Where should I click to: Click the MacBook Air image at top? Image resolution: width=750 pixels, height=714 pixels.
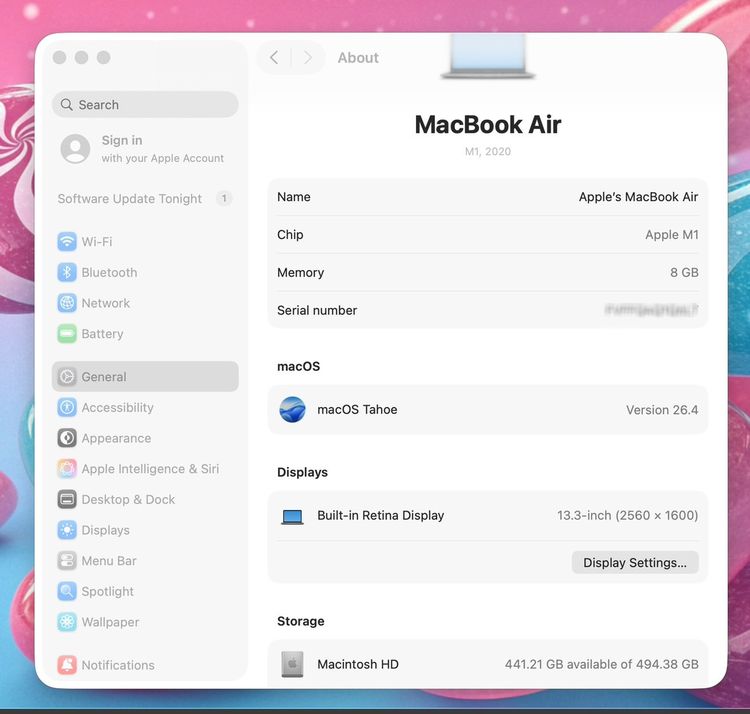coord(487,55)
